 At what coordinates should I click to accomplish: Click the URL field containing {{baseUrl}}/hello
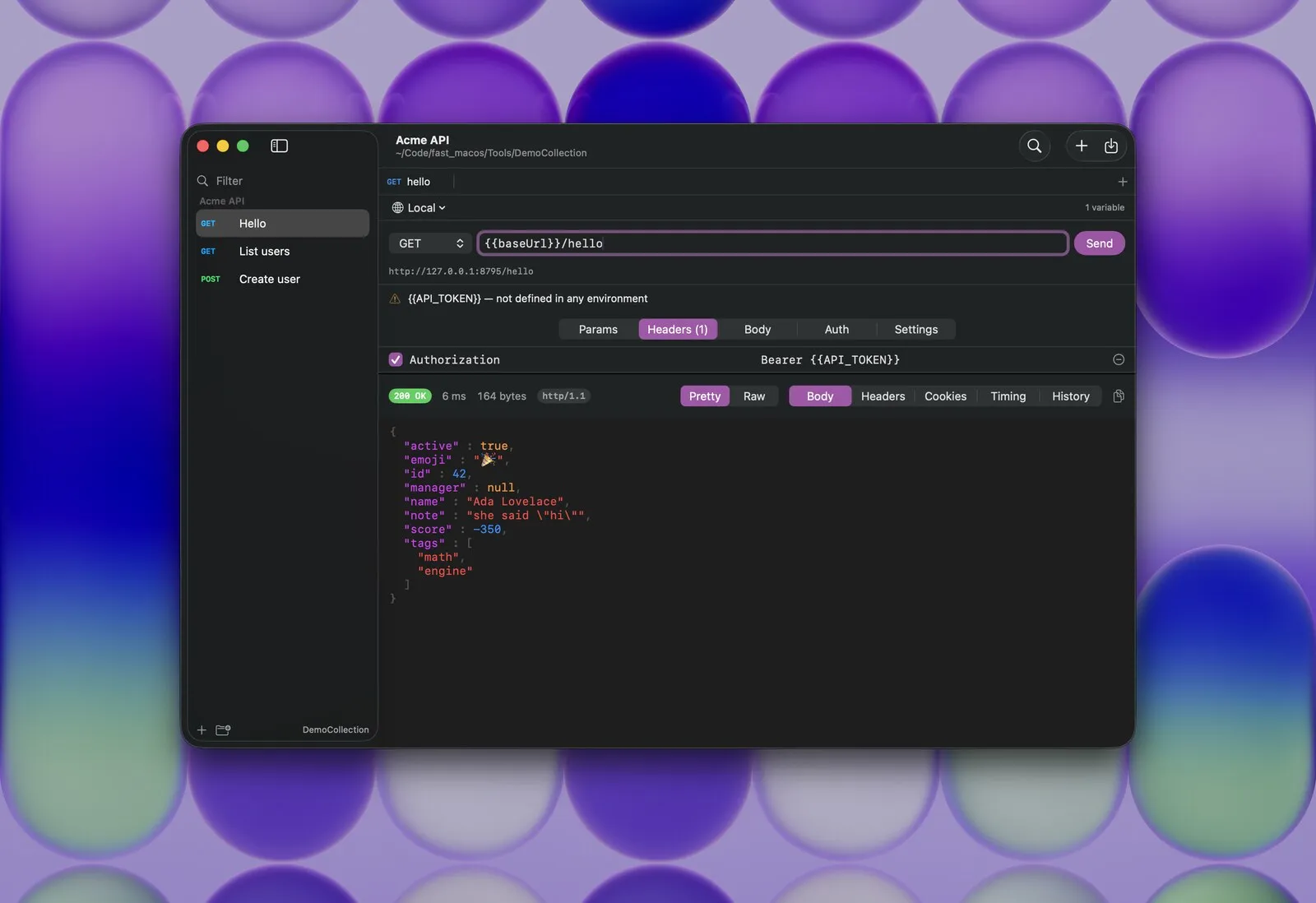(772, 243)
